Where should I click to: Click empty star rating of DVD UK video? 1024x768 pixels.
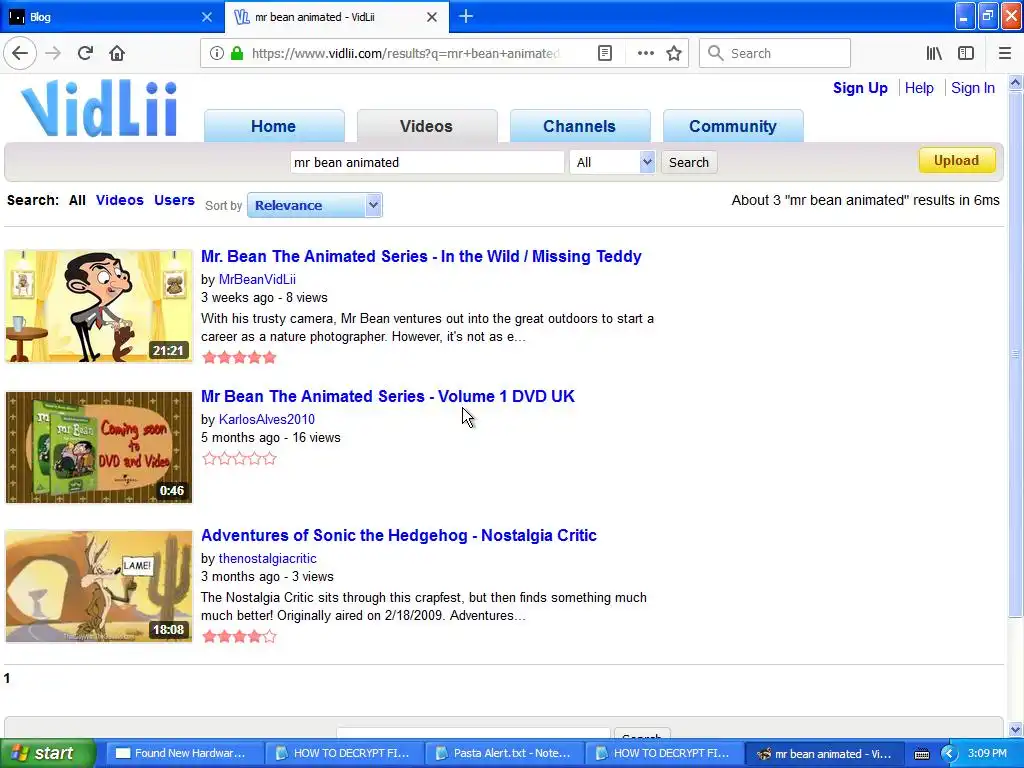pos(239,458)
